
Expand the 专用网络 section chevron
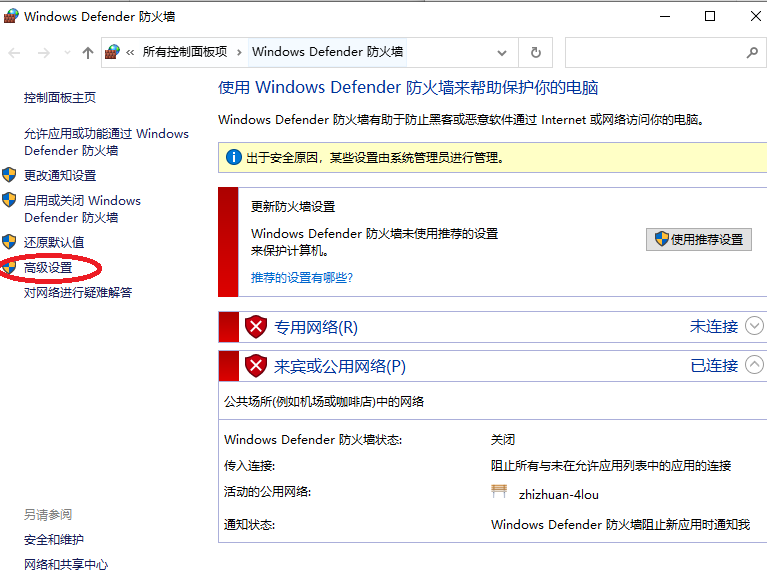click(754, 326)
